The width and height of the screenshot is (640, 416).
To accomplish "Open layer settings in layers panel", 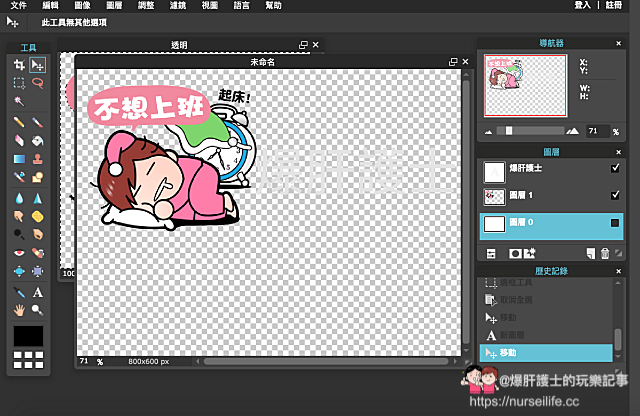I will click(491, 254).
